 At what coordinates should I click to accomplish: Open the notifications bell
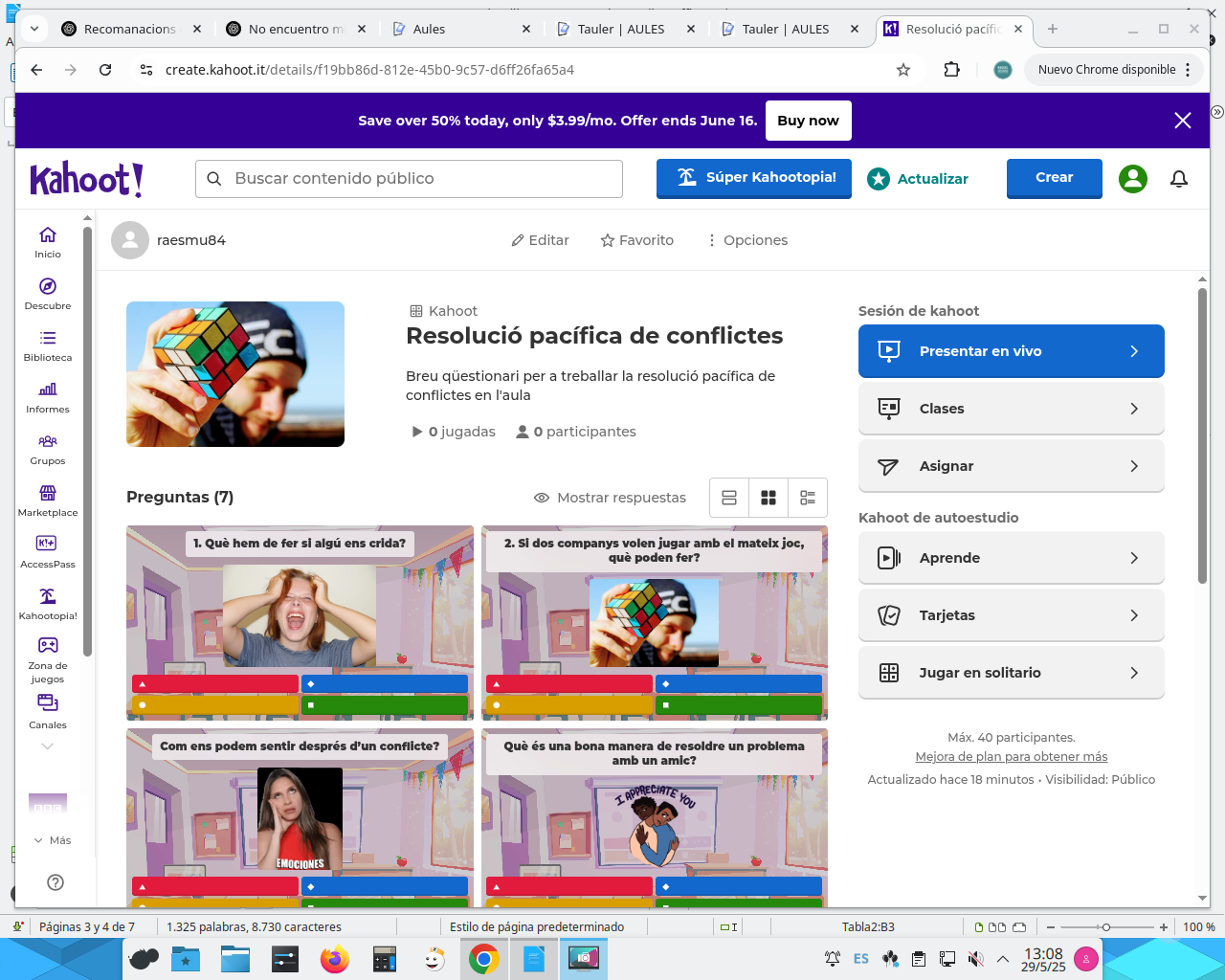[x=1179, y=179]
